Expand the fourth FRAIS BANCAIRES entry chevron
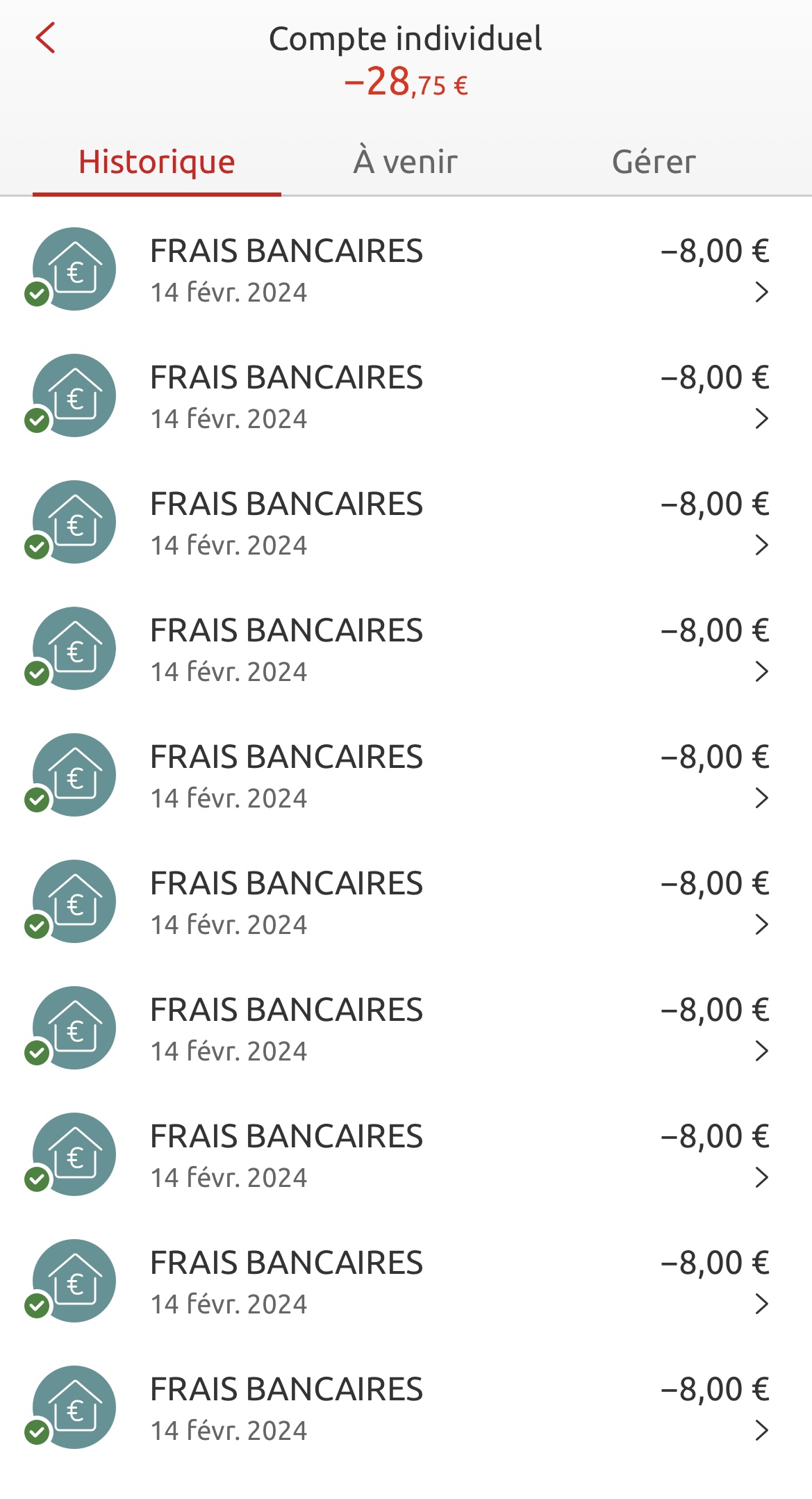Image resolution: width=812 pixels, height=1499 pixels. click(761, 672)
